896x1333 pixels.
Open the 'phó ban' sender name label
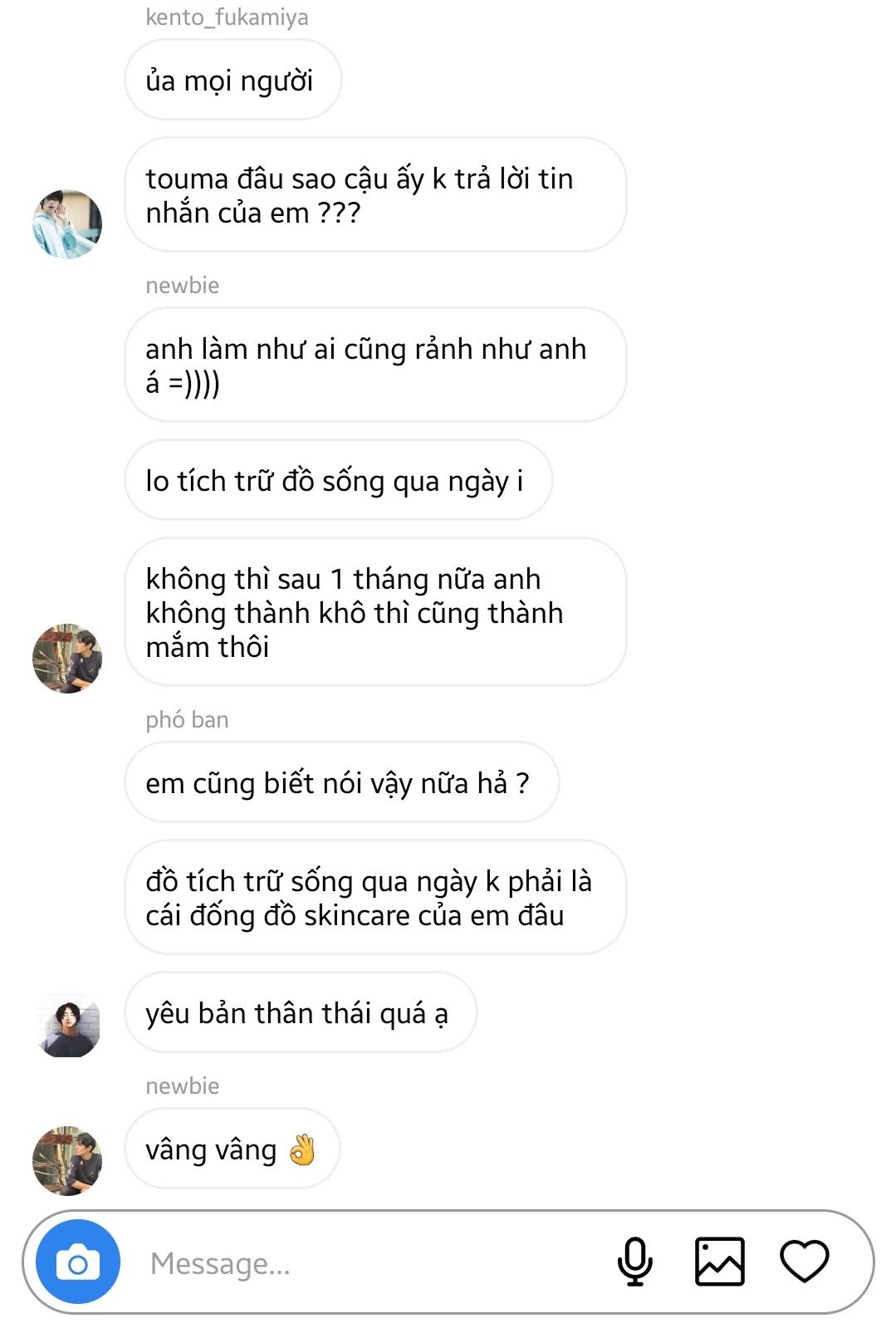187,719
